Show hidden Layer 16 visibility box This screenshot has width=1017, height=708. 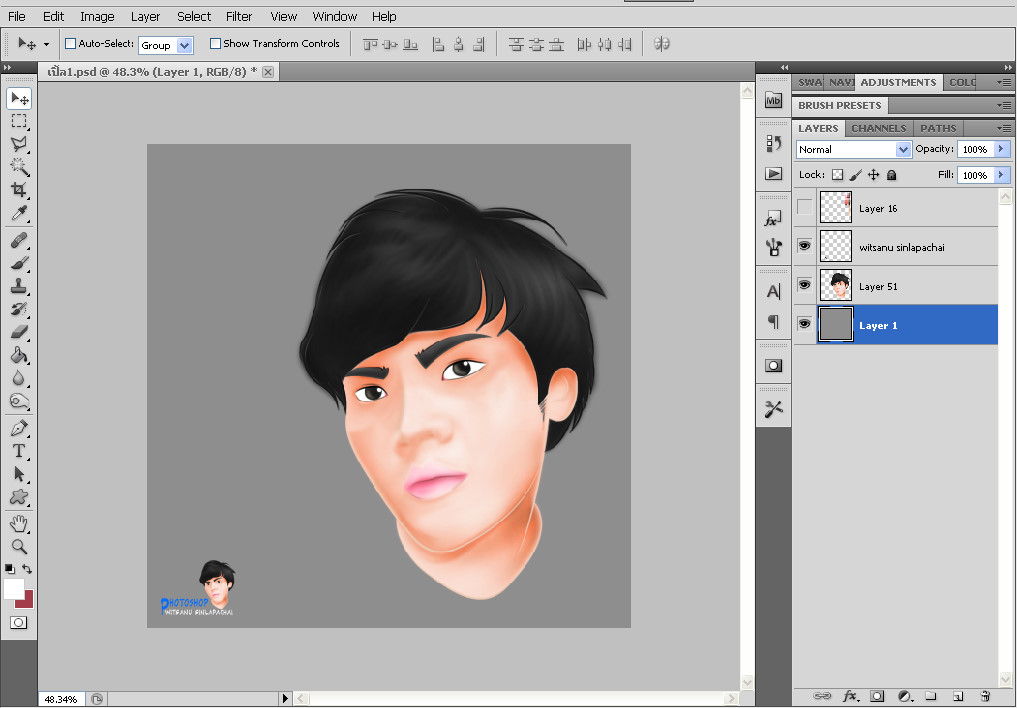[x=805, y=208]
